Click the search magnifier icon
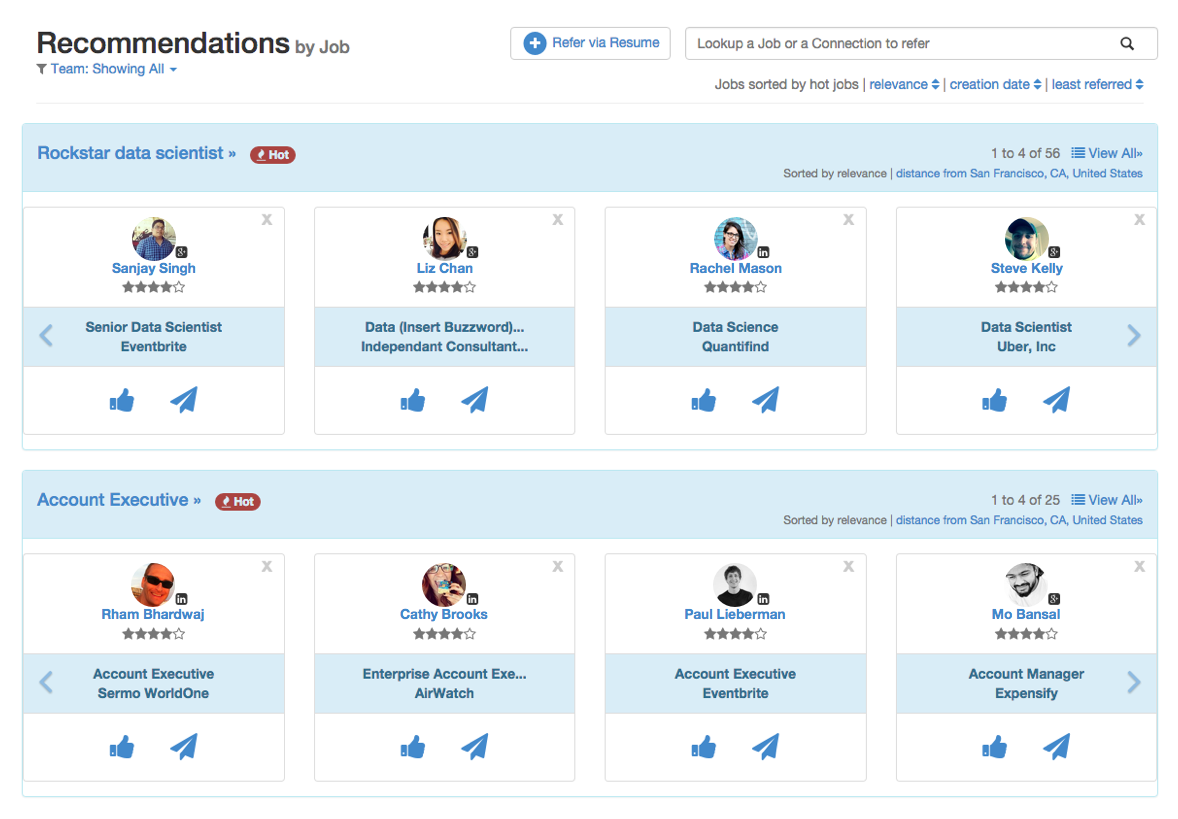 (1127, 44)
